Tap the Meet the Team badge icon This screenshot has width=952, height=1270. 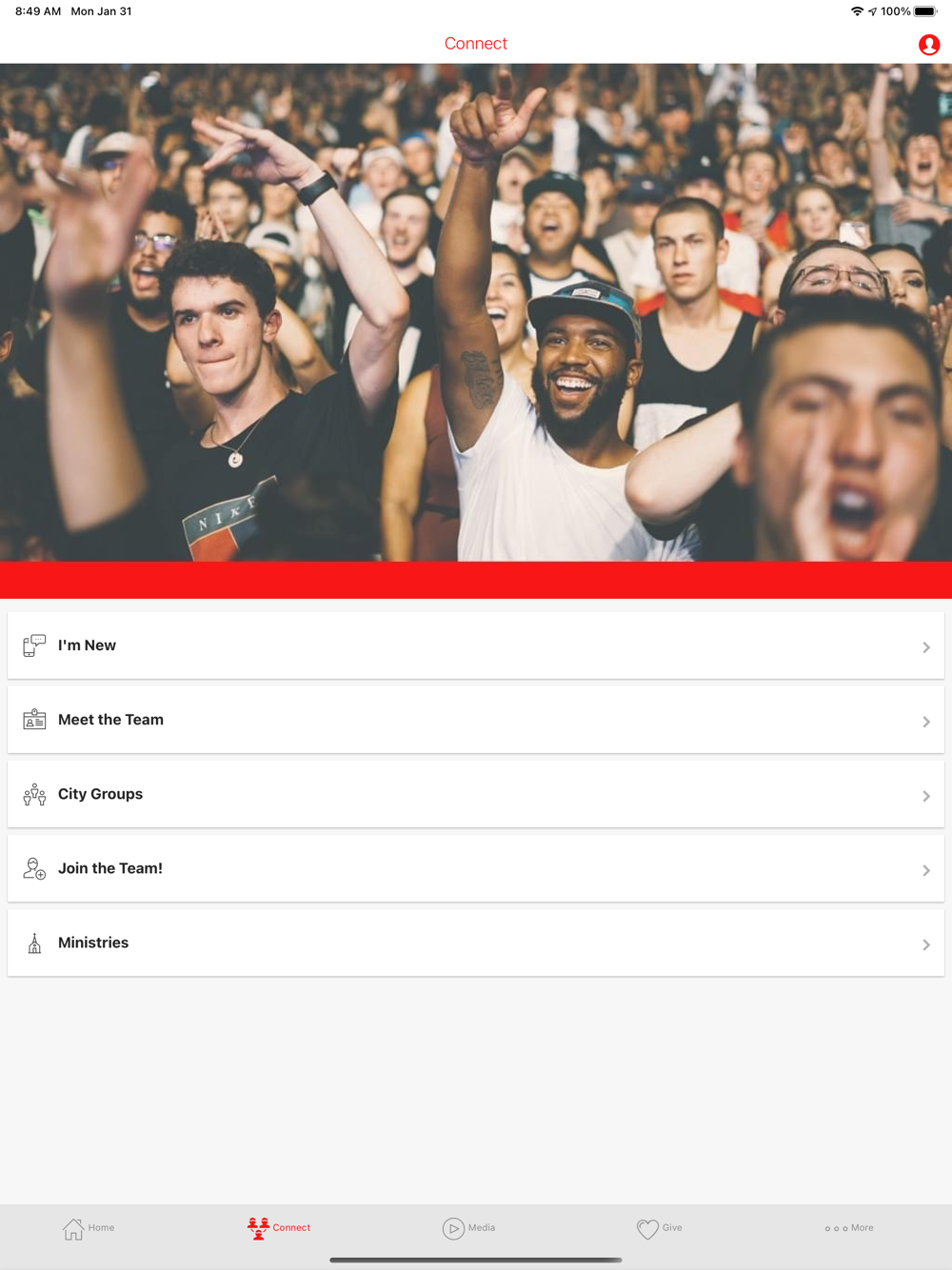click(x=34, y=720)
